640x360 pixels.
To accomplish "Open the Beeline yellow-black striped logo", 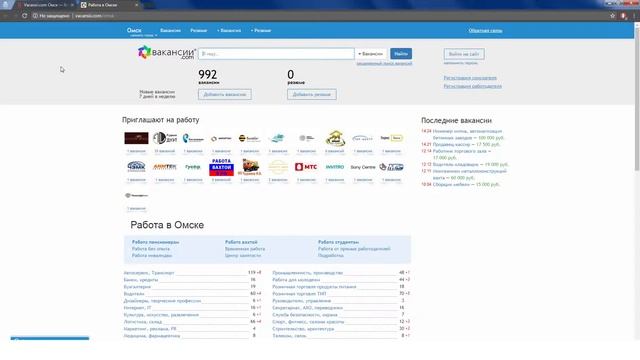I will point(249,138).
